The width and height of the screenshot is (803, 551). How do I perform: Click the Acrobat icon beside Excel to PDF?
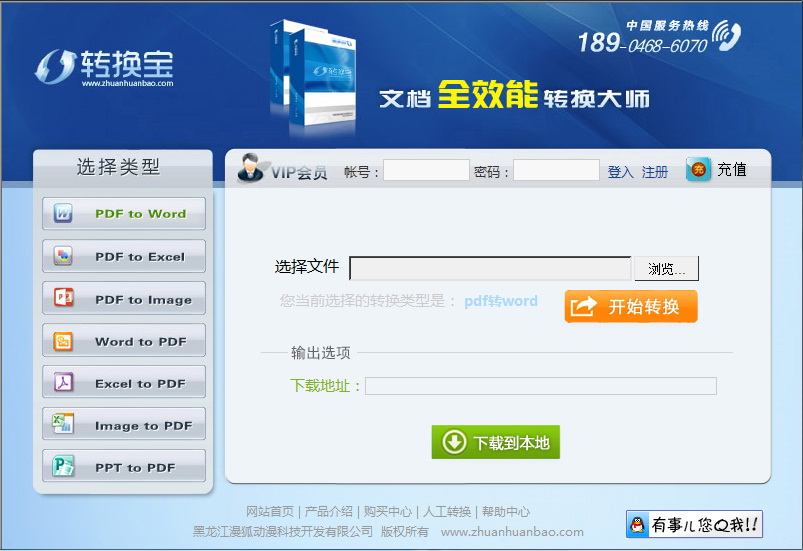pos(64,382)
